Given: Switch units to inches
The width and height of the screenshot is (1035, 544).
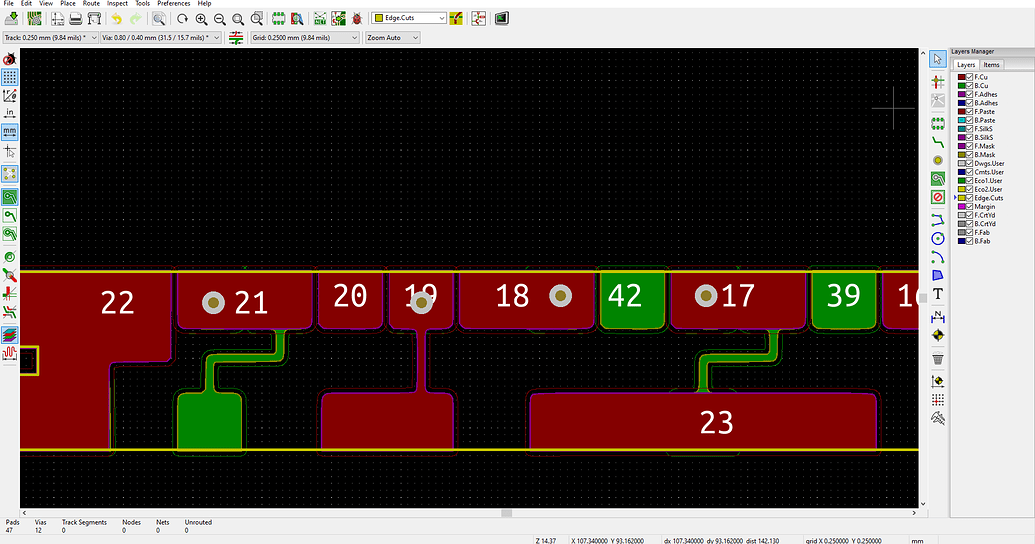Looking at the screenshot, I should point(9,114).
